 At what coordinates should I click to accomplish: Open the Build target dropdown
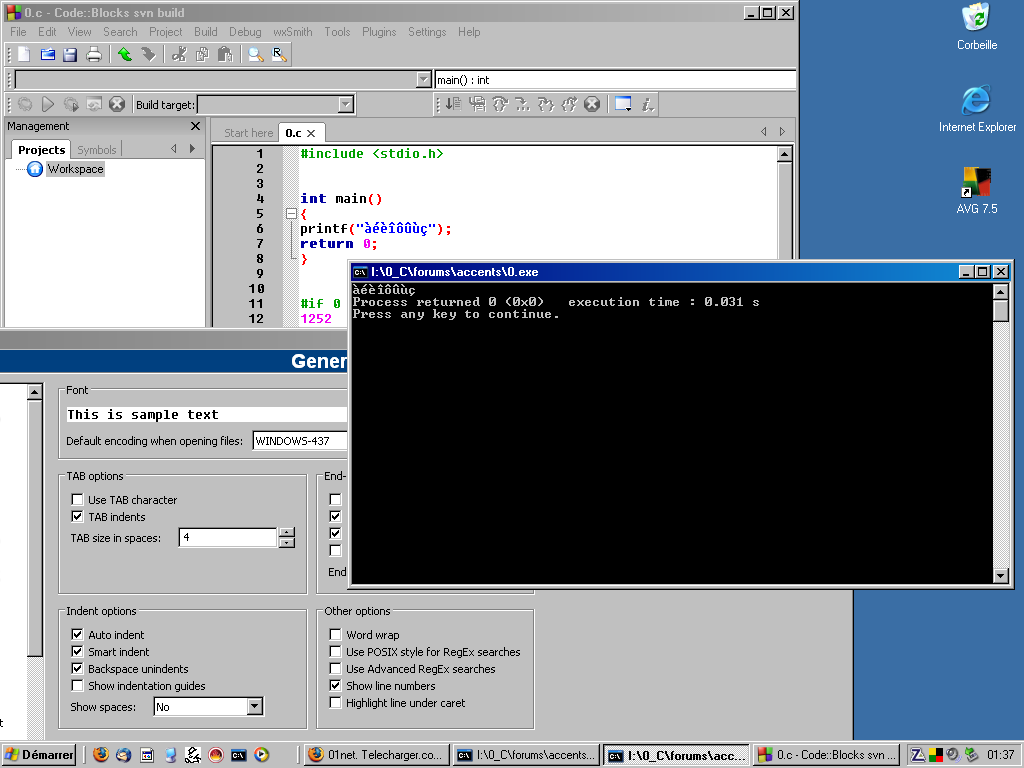[344, 103]
